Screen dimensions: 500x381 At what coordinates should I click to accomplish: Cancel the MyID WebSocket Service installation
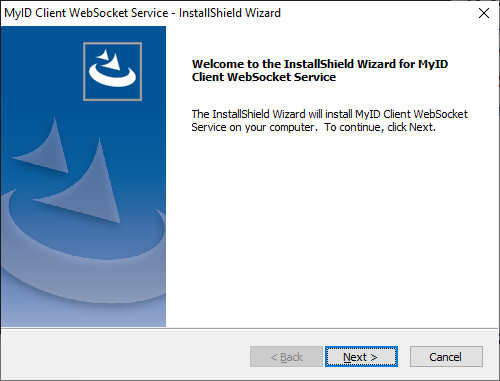(446, 357)
